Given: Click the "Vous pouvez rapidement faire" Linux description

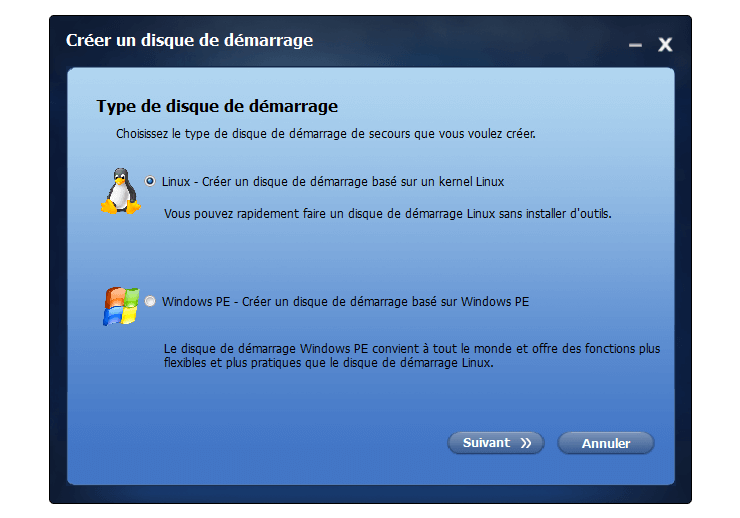Looking at the screenshot, I should click(387, 214).
